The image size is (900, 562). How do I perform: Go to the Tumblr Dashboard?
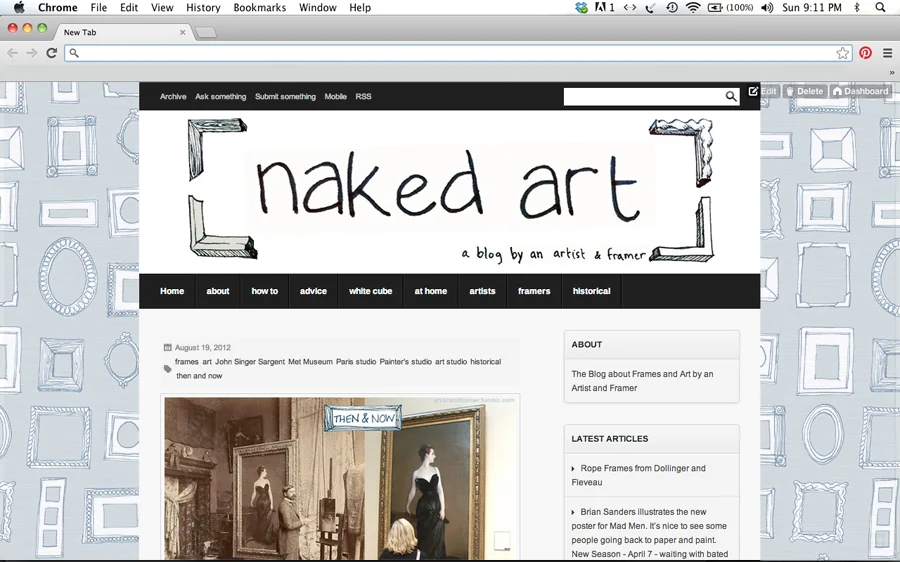[x=860, y=91]
